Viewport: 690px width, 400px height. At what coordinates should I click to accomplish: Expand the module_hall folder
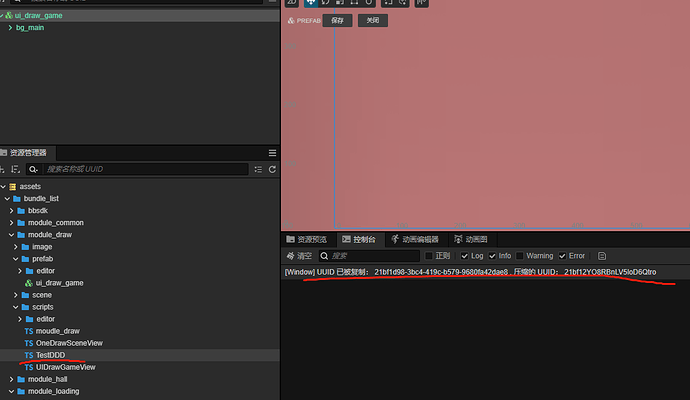[11, 379]
